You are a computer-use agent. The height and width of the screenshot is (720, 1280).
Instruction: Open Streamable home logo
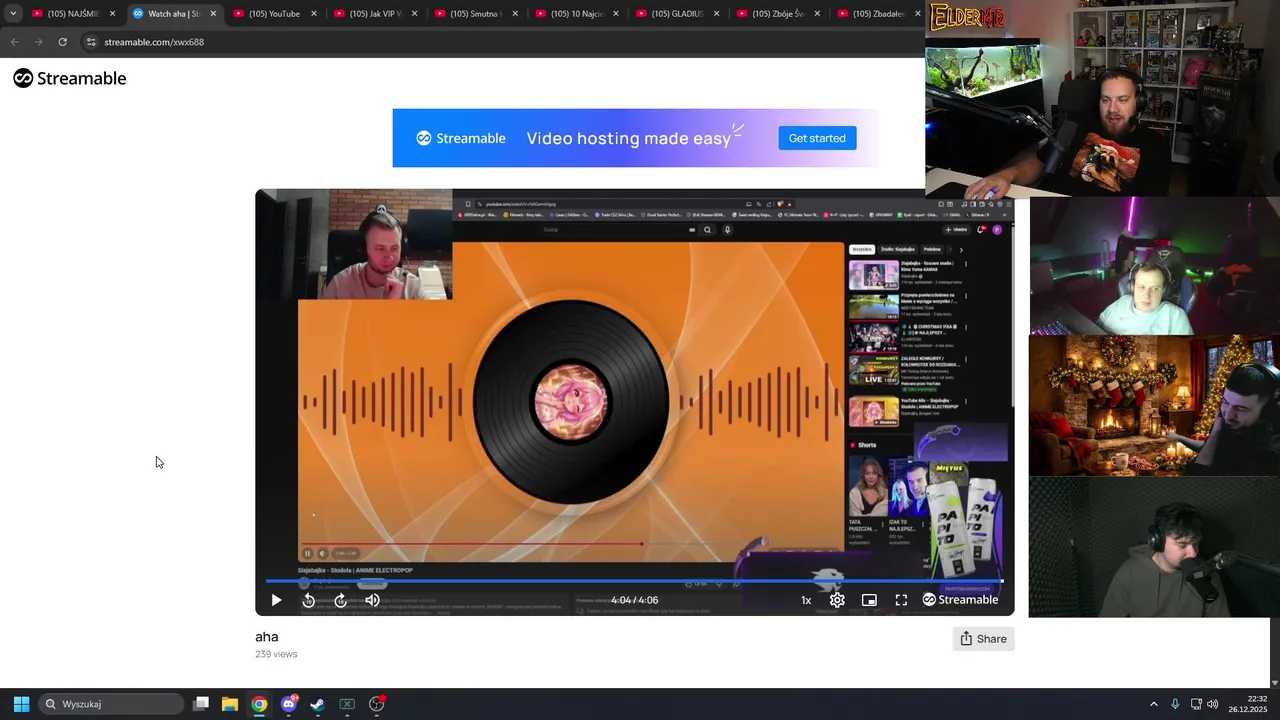pyautogui.click(x=70, y=78)
